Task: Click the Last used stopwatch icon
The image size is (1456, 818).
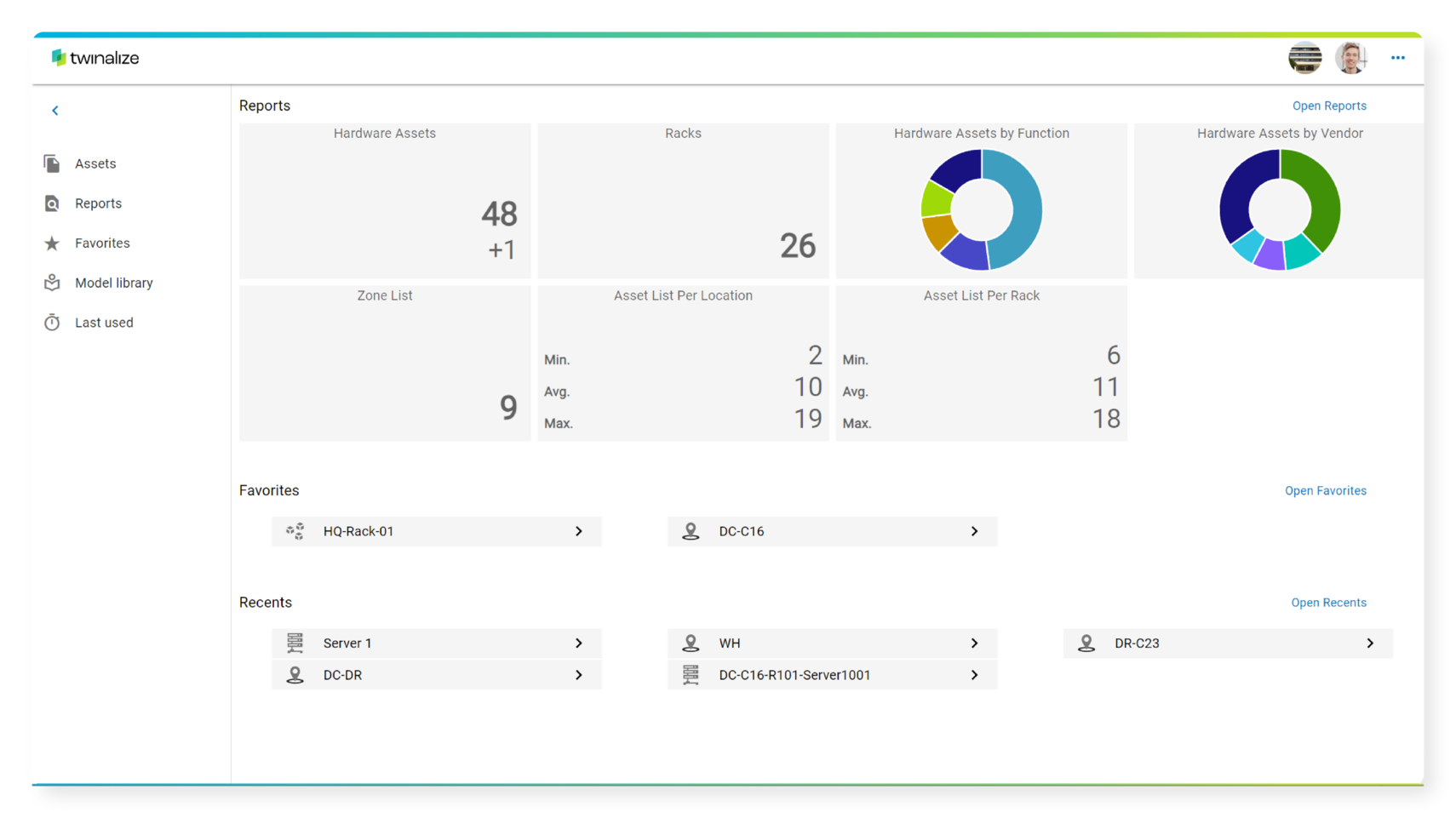Action: (52, 323)
